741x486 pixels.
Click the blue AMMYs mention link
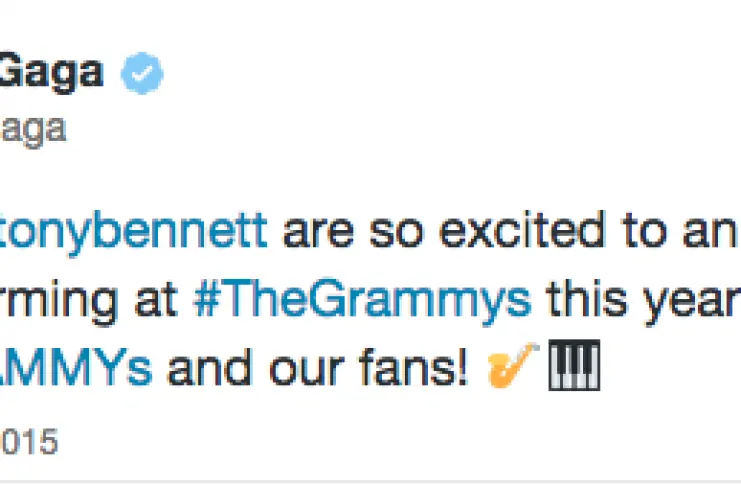[76, 367]
